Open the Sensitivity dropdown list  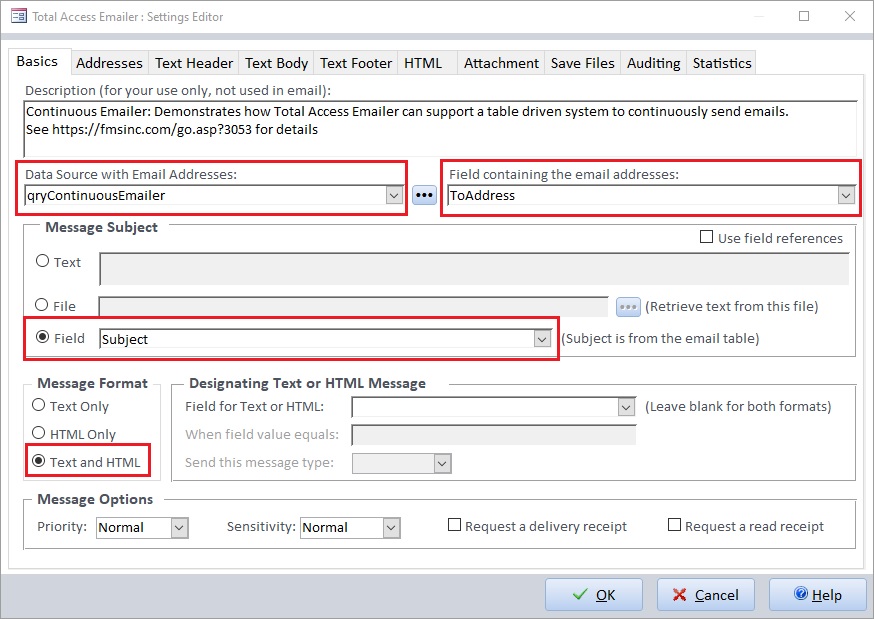tap(391, 527)
